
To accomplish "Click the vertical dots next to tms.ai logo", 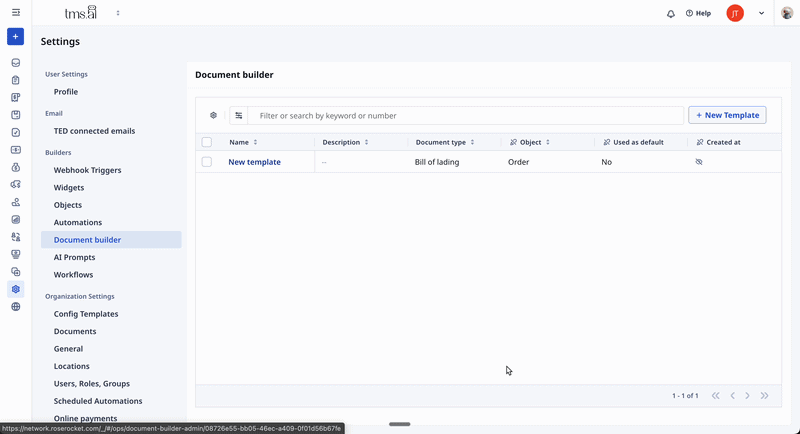I will coord(118,13).
